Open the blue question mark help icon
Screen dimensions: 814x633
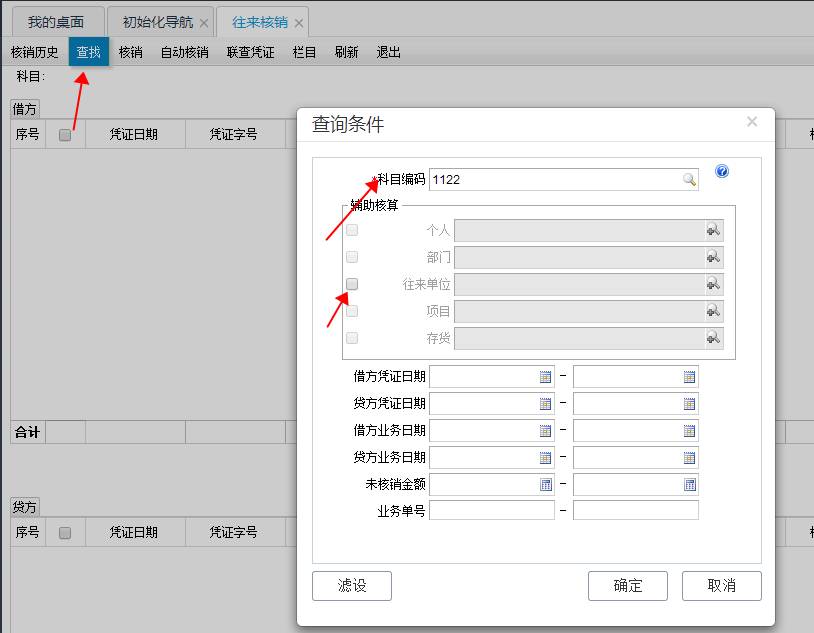(x=721, y=171)
